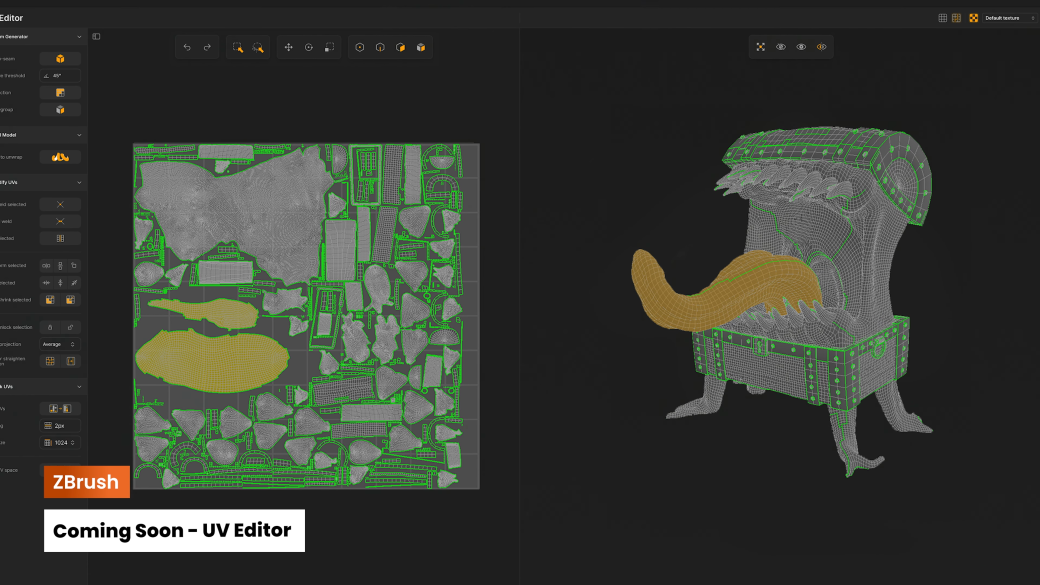This screenshot has height=585, width=1040.
Task: Open the Default texture dropdown
Action: point(1009,18)
